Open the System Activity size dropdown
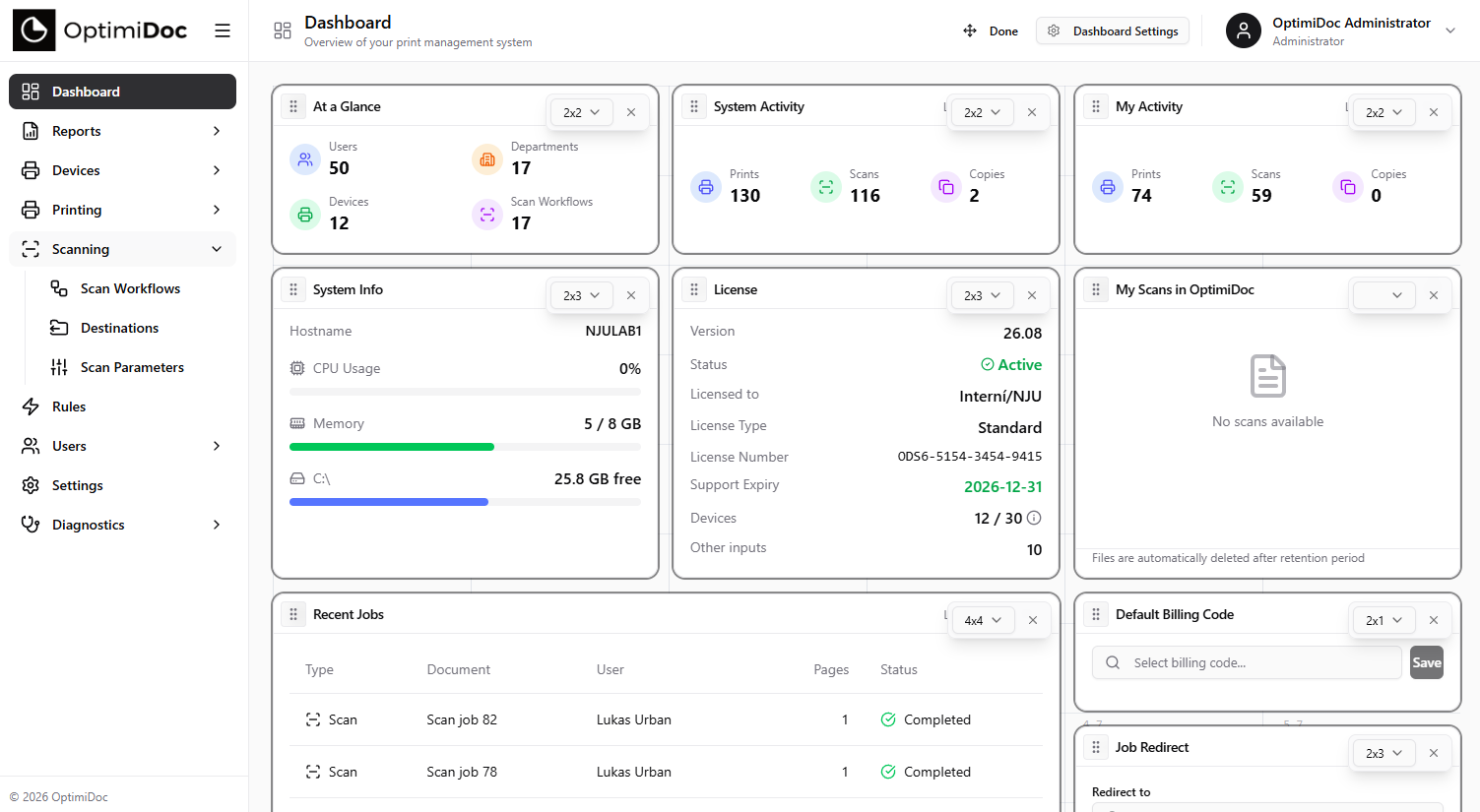Viewport: 1480px width, 812px height. point(983,112)
